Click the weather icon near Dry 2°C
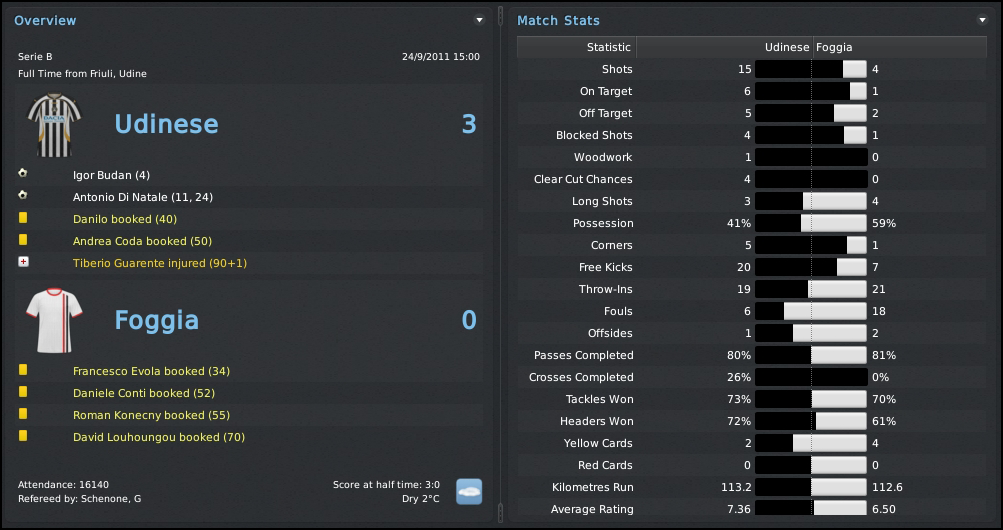The image size is (1003, 530). 469,490
